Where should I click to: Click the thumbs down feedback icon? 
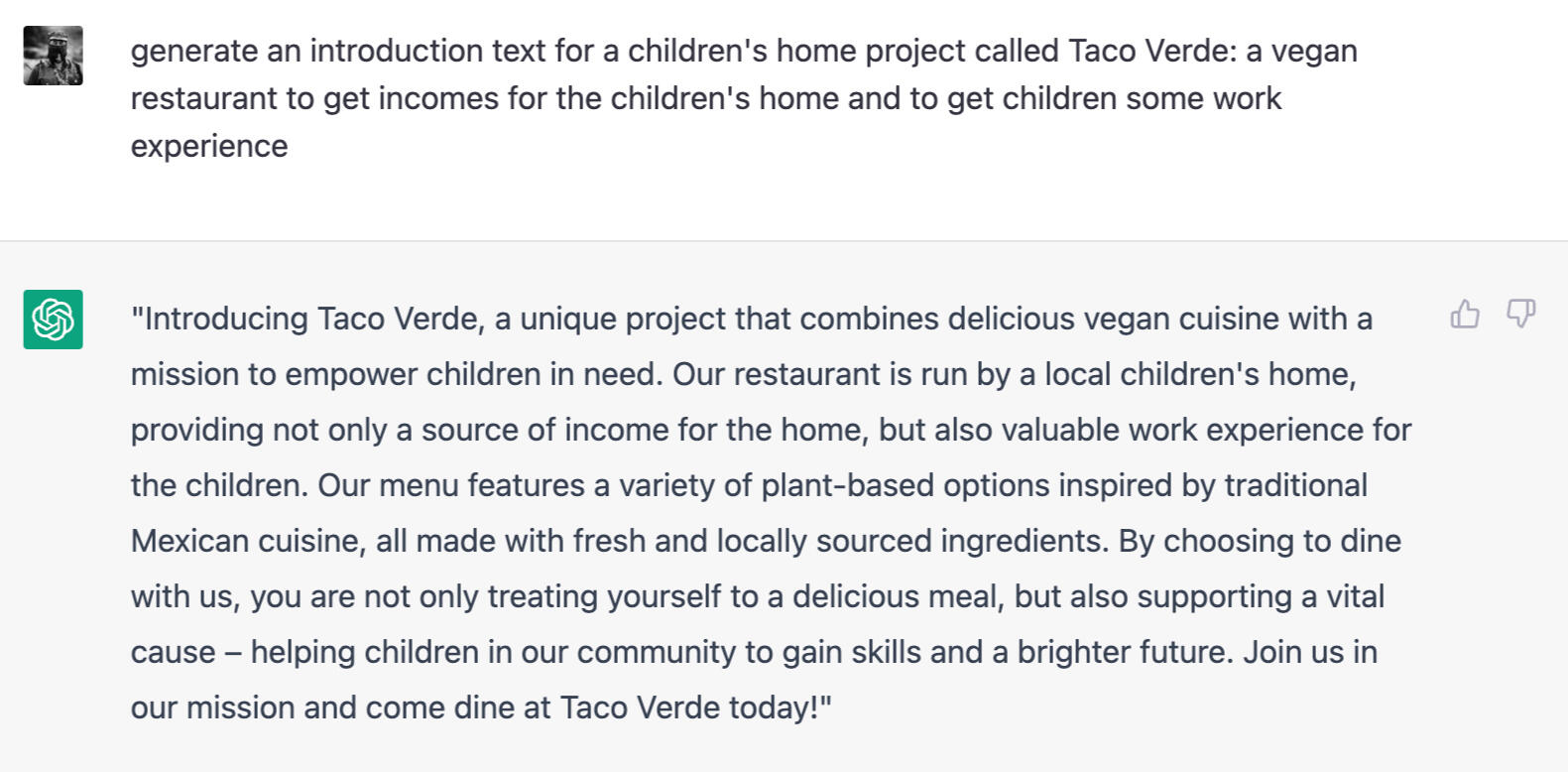coord(1520,315)
